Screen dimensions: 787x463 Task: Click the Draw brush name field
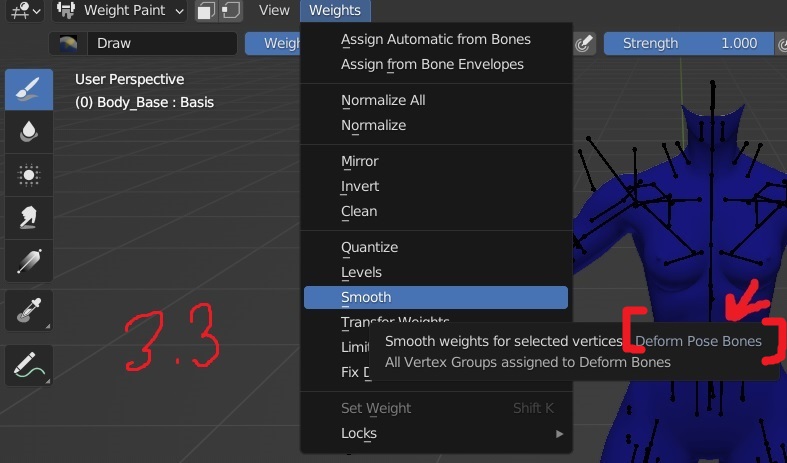coord(162,43)
